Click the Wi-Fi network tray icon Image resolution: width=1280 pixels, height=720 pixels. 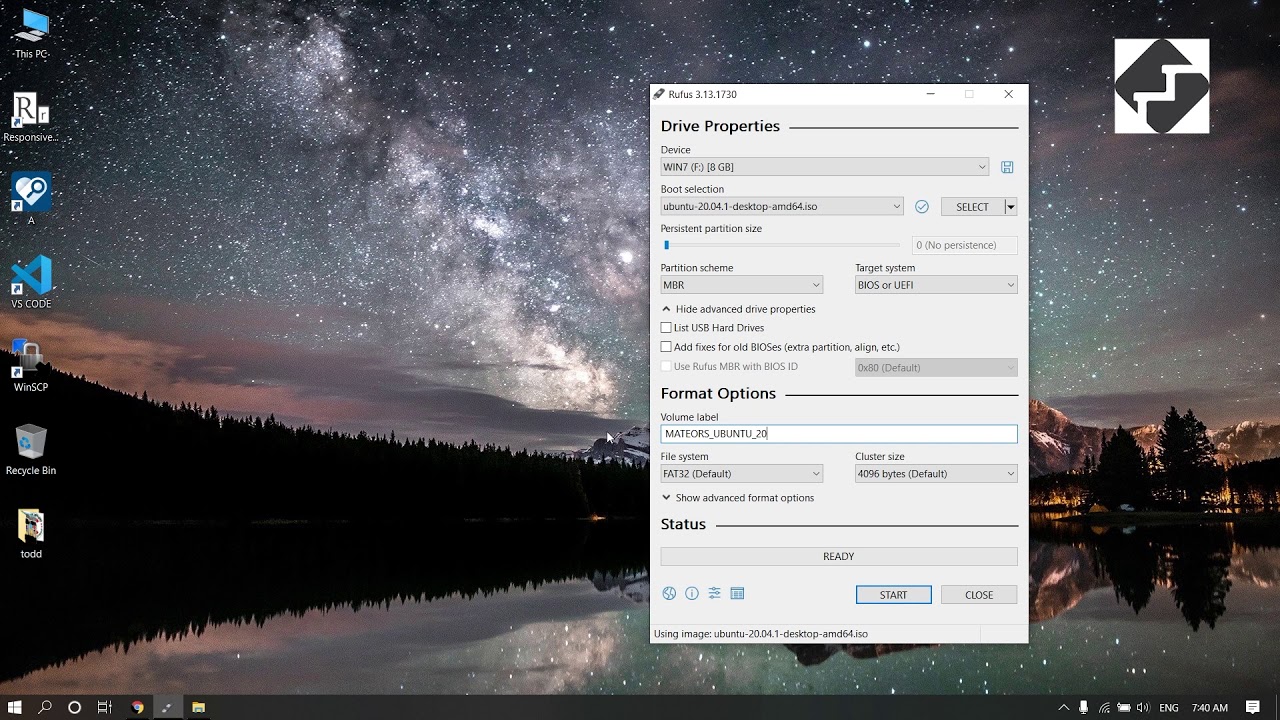(1105, 707)
